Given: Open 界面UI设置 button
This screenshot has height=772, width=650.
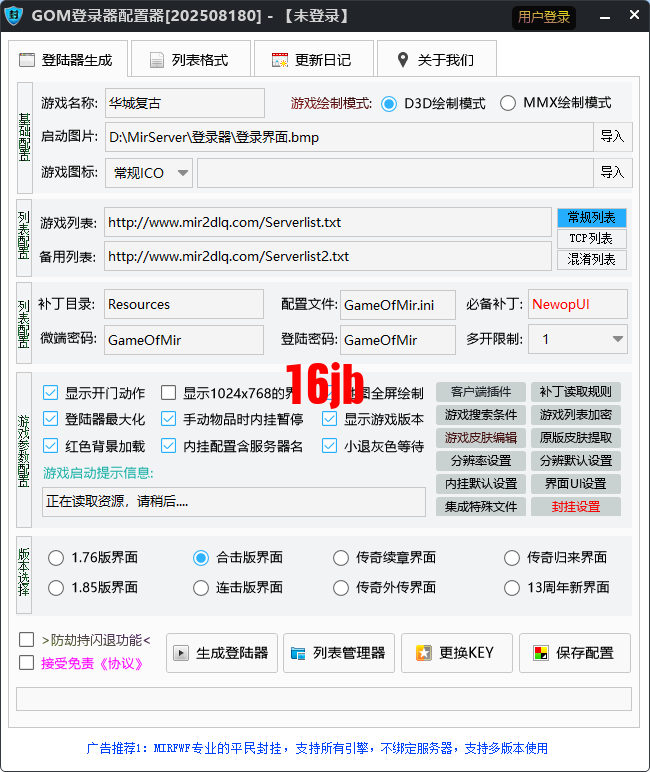Looking at the screenshot, I should pos(576,484).
